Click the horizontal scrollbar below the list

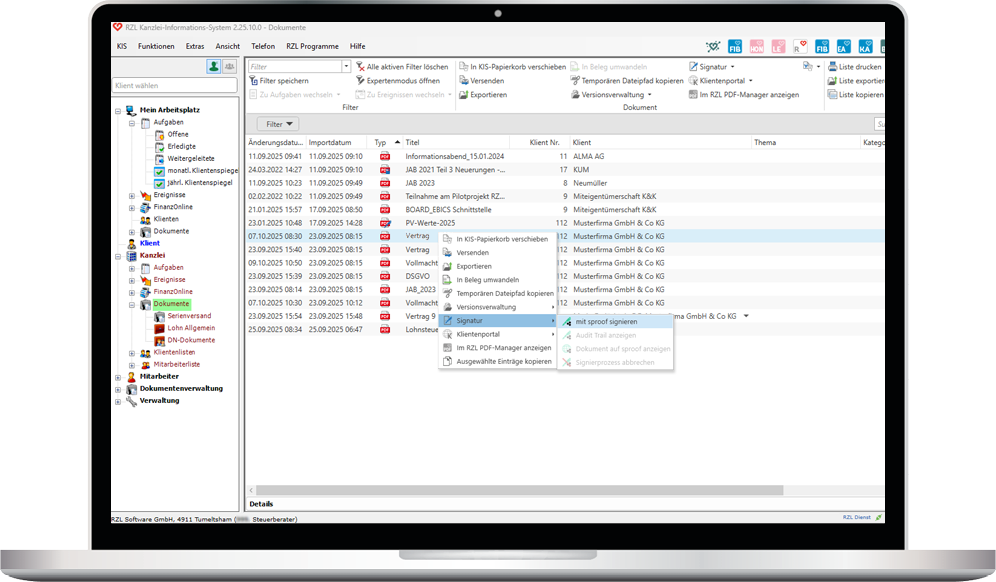click(520, 491)
